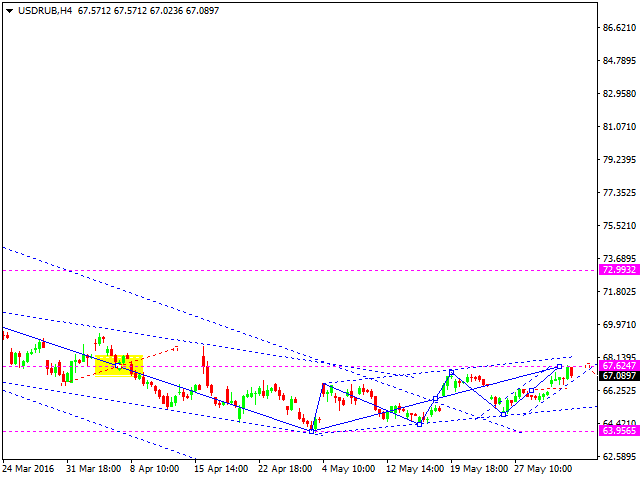Click the current price label 67.0897
The image size is (640, 480).
(619, 376)
